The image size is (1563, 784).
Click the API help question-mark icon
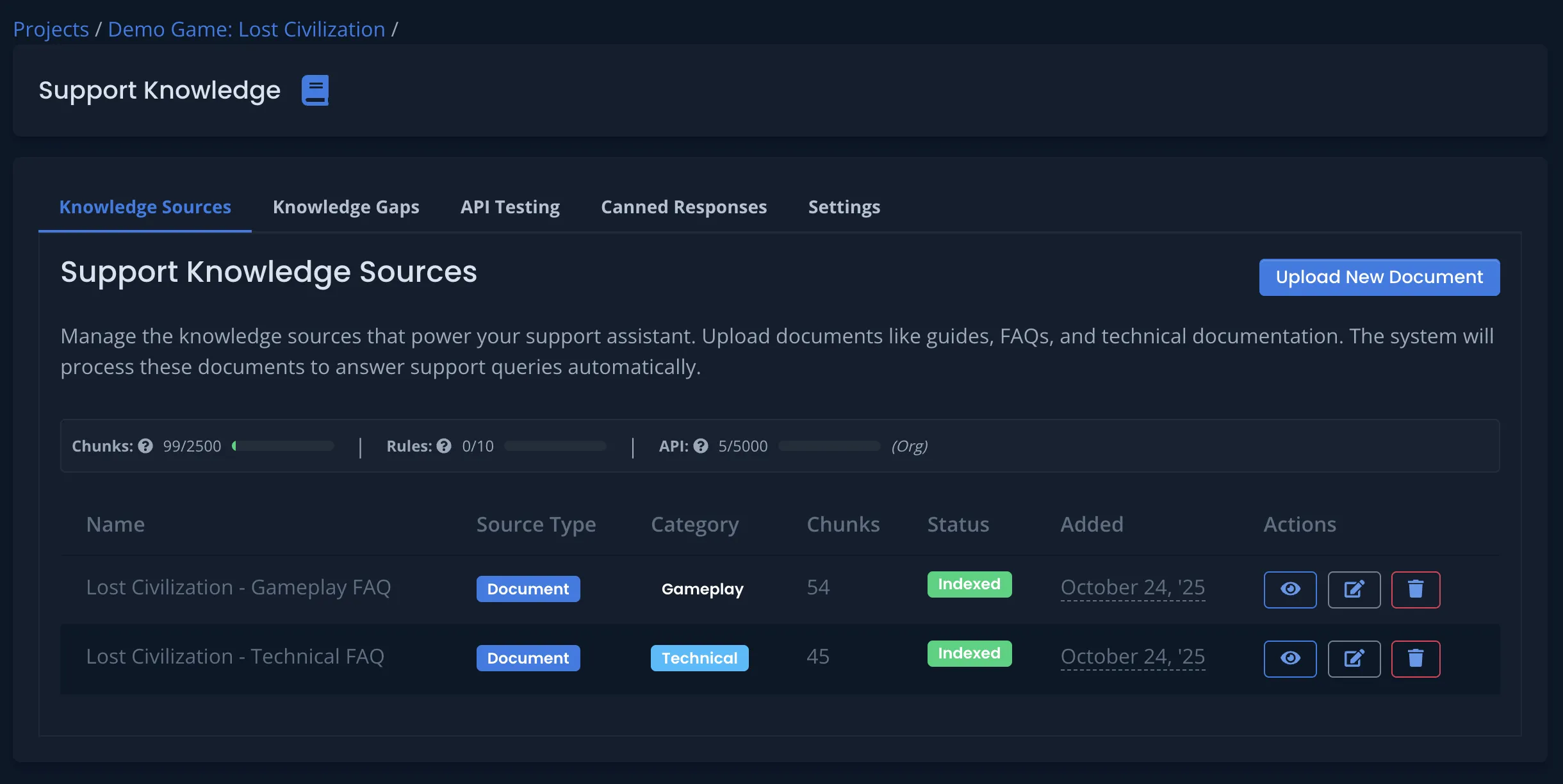point(701,446)
